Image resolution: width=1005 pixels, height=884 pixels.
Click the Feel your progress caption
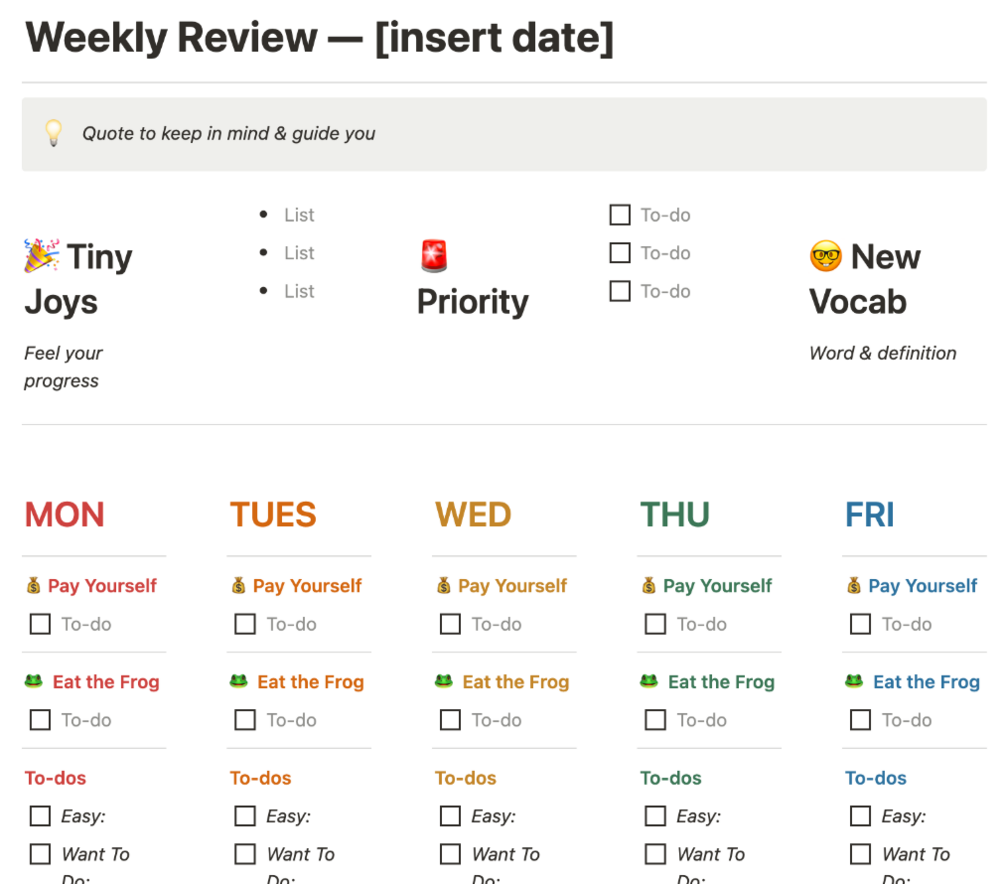(x=63, y=367)
